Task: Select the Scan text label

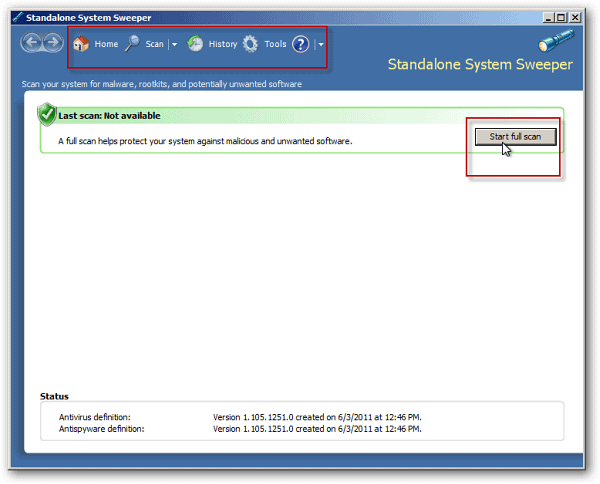Action: tap(154, 44)
